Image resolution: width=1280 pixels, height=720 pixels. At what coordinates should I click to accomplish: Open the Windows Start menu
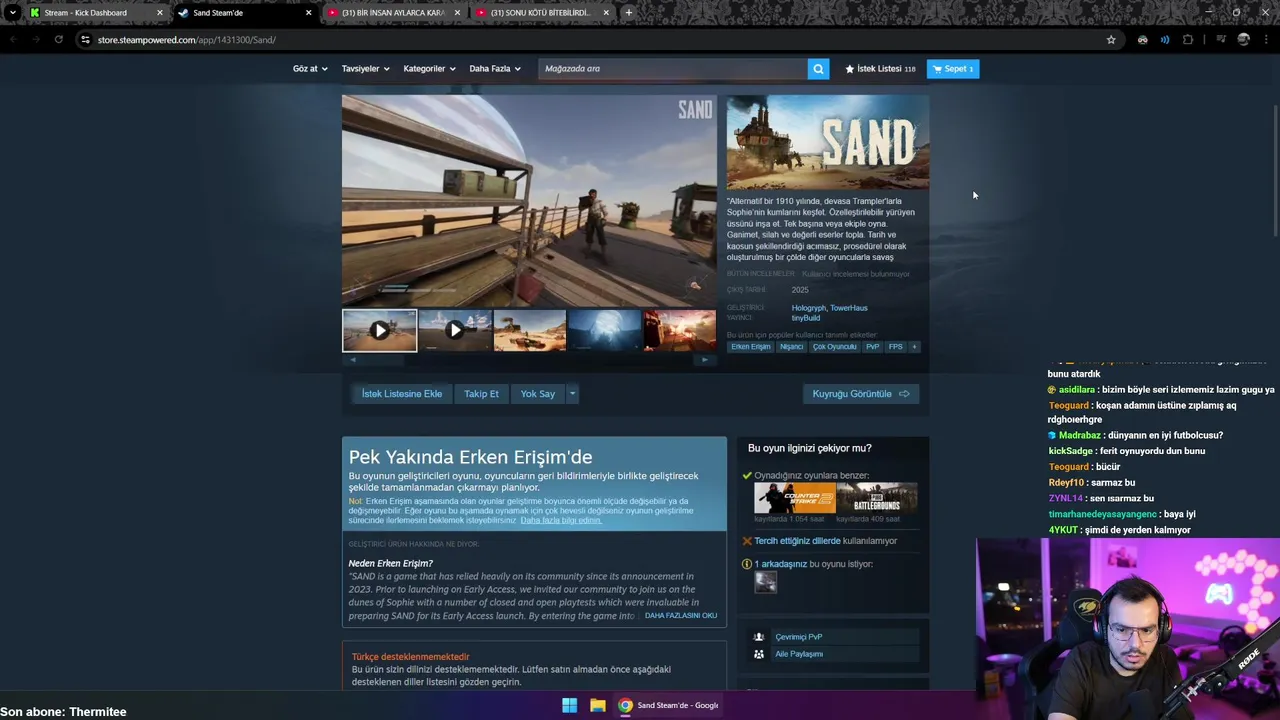pyautogui.click(x=569, y=705)
